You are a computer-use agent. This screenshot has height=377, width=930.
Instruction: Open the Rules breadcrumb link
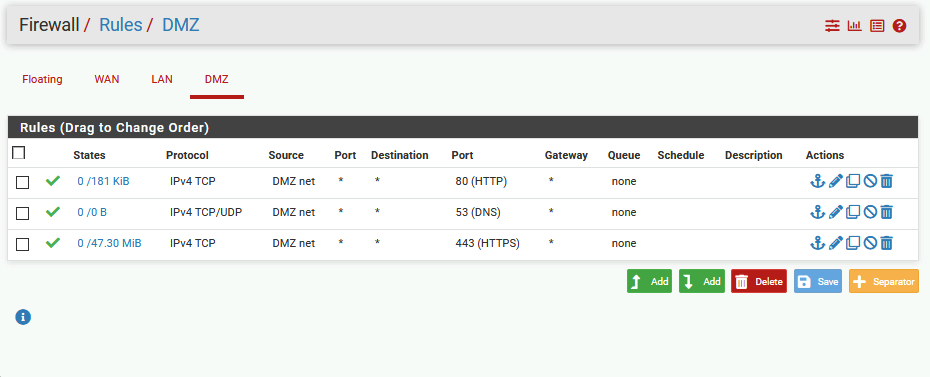tap(120, 25)
